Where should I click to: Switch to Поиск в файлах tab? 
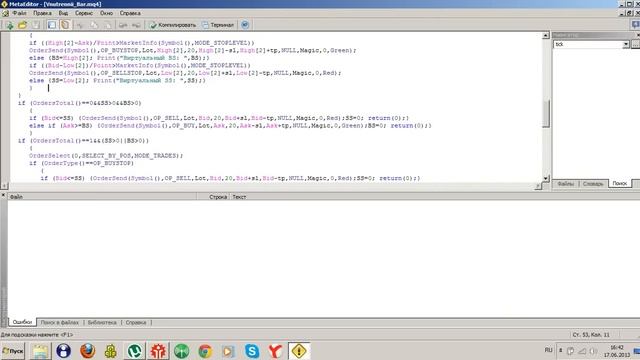tap(60, 322)
